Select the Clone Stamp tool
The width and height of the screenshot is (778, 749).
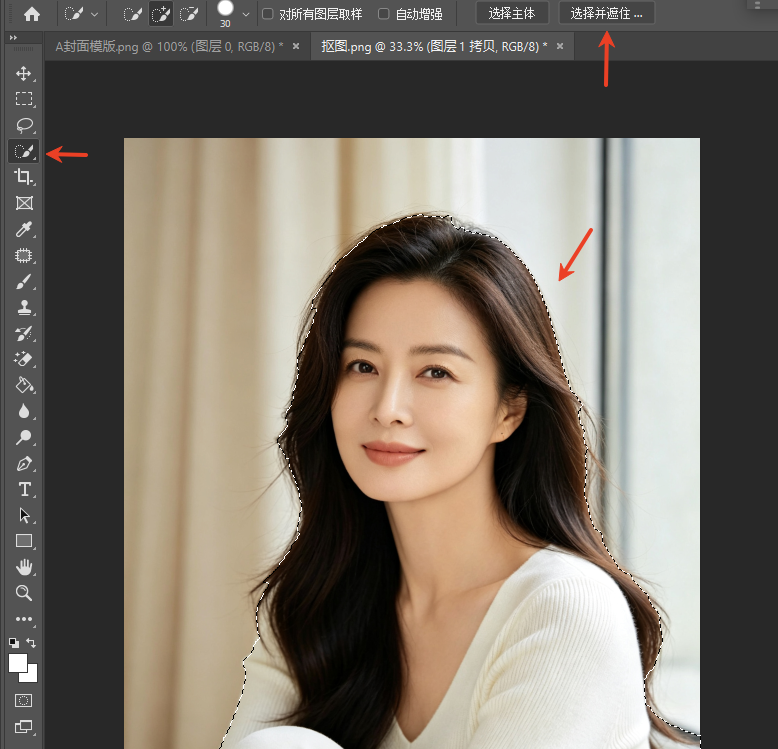23,308
